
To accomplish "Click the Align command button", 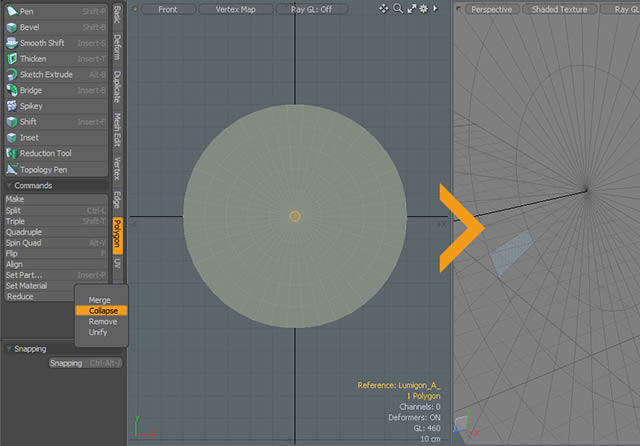I will click(x=56, y=264).
